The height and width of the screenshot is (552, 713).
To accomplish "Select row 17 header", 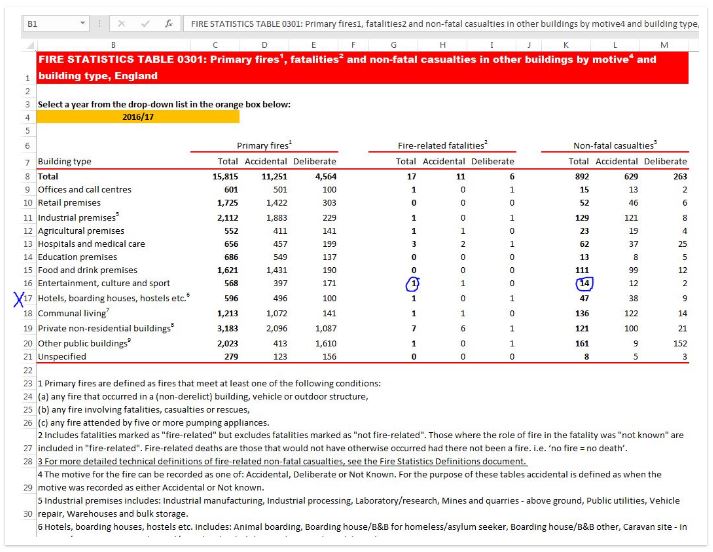I will tap(28, 298).
